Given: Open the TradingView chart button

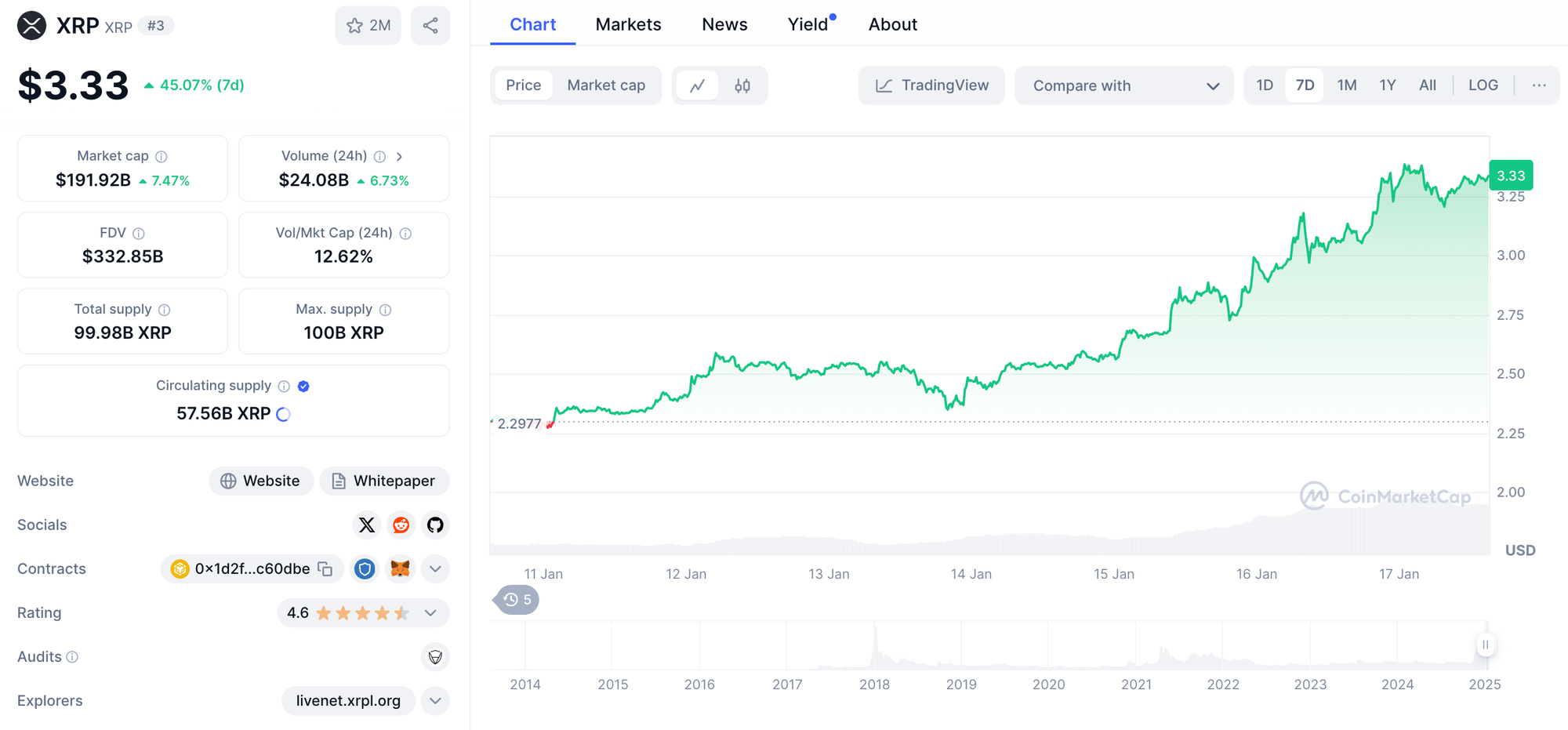Looking at the screenshot, I should click(931, 85).
